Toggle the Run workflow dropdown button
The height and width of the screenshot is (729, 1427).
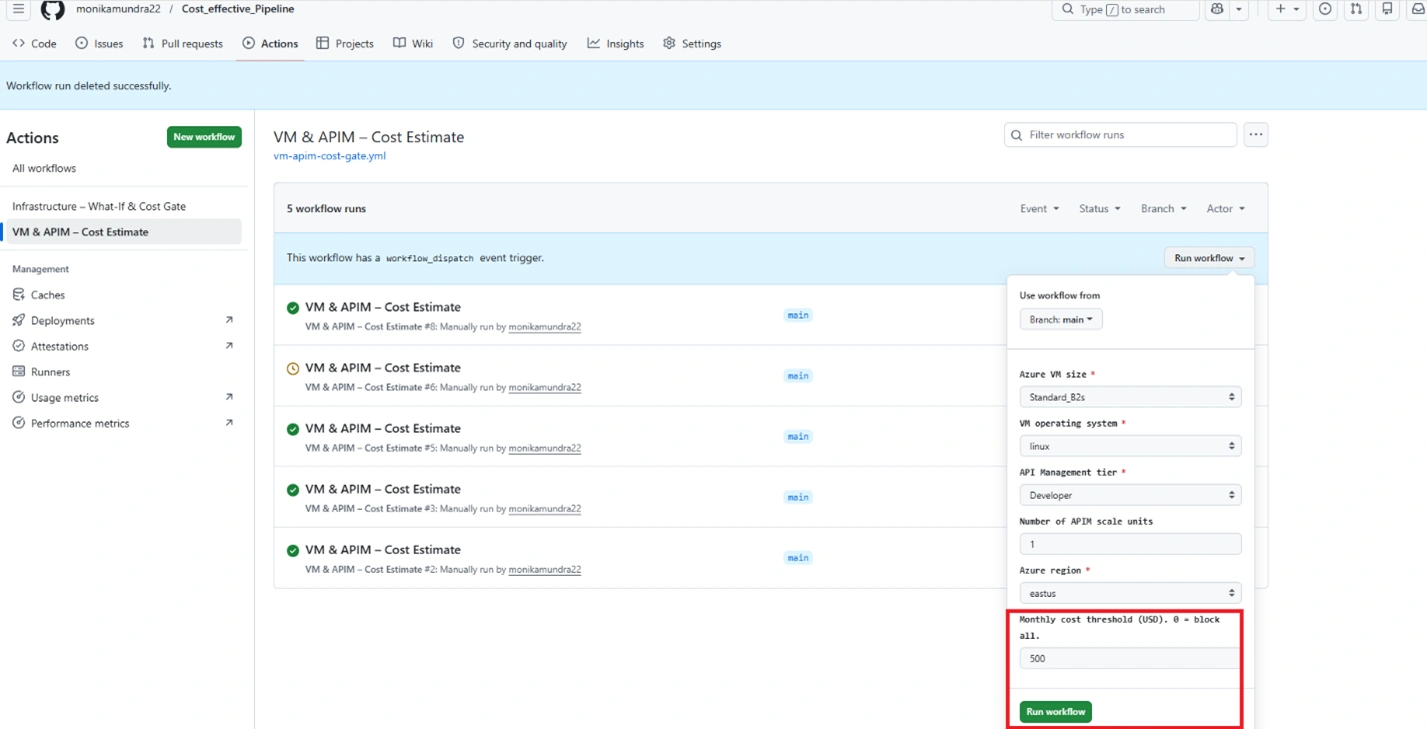[x=1209, y=258]
